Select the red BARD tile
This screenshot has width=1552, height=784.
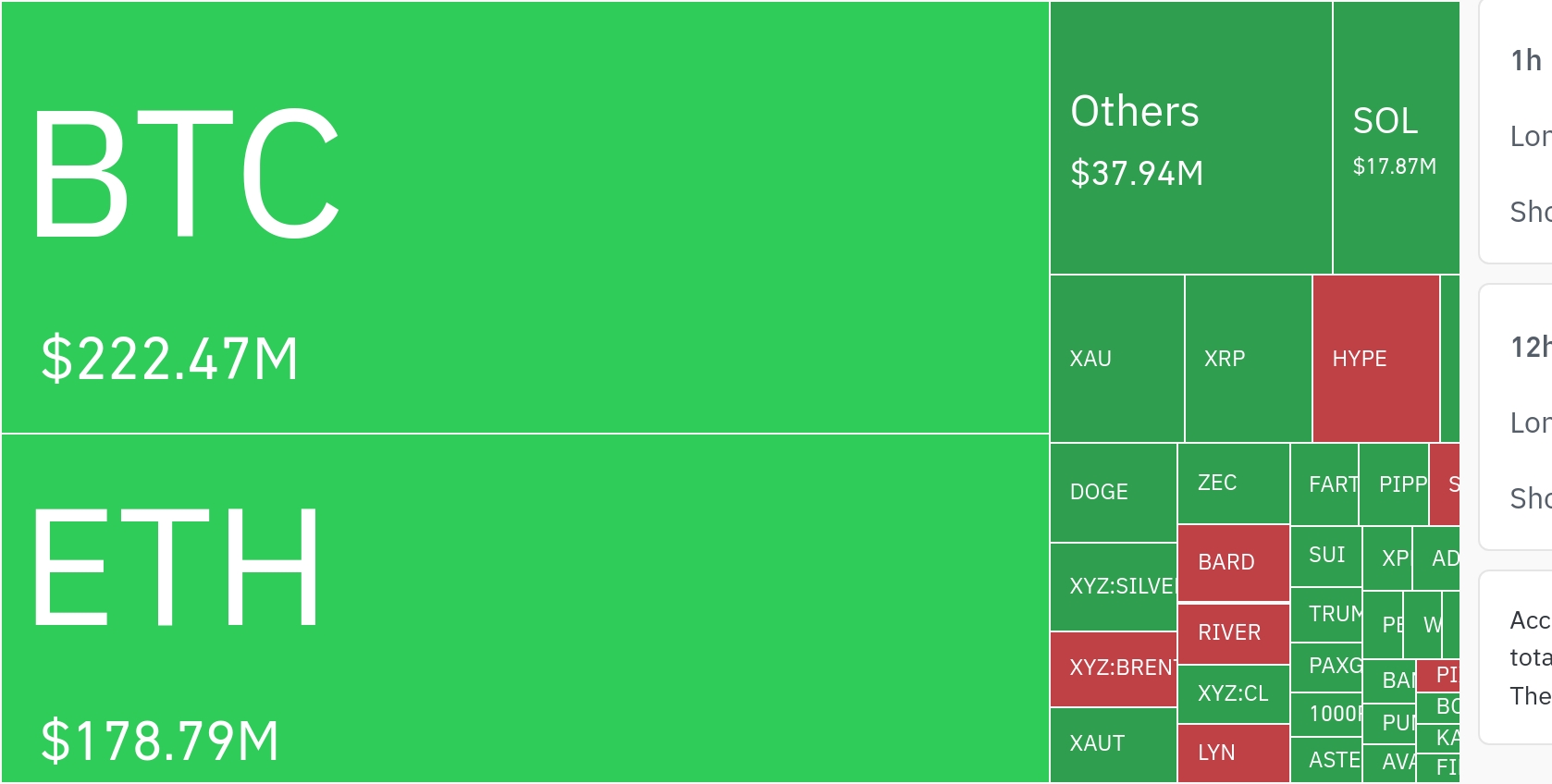[1233, 562]
